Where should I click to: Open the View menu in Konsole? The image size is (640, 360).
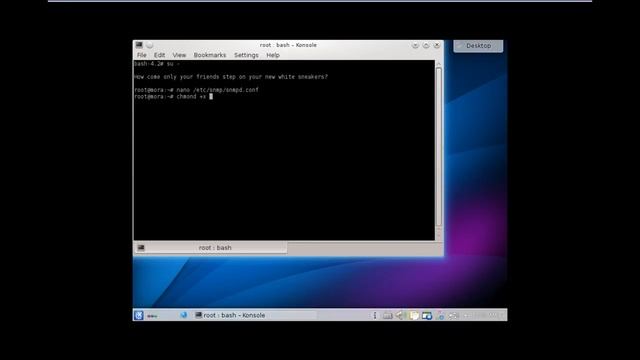179,55
